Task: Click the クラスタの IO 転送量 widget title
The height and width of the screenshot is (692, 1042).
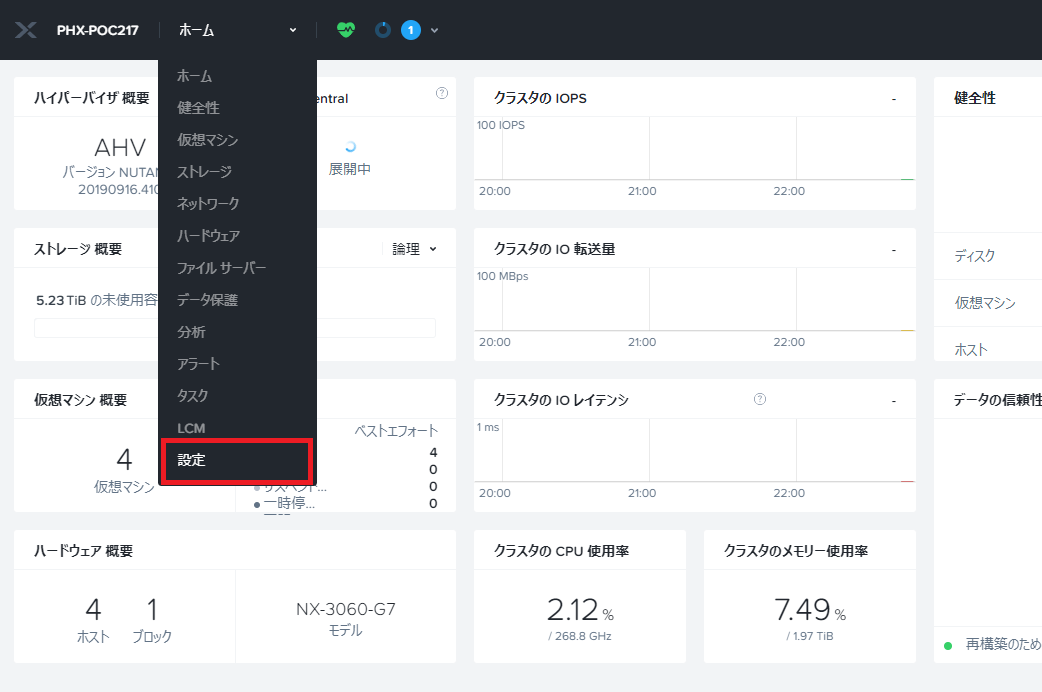Action: coord(554,249)
